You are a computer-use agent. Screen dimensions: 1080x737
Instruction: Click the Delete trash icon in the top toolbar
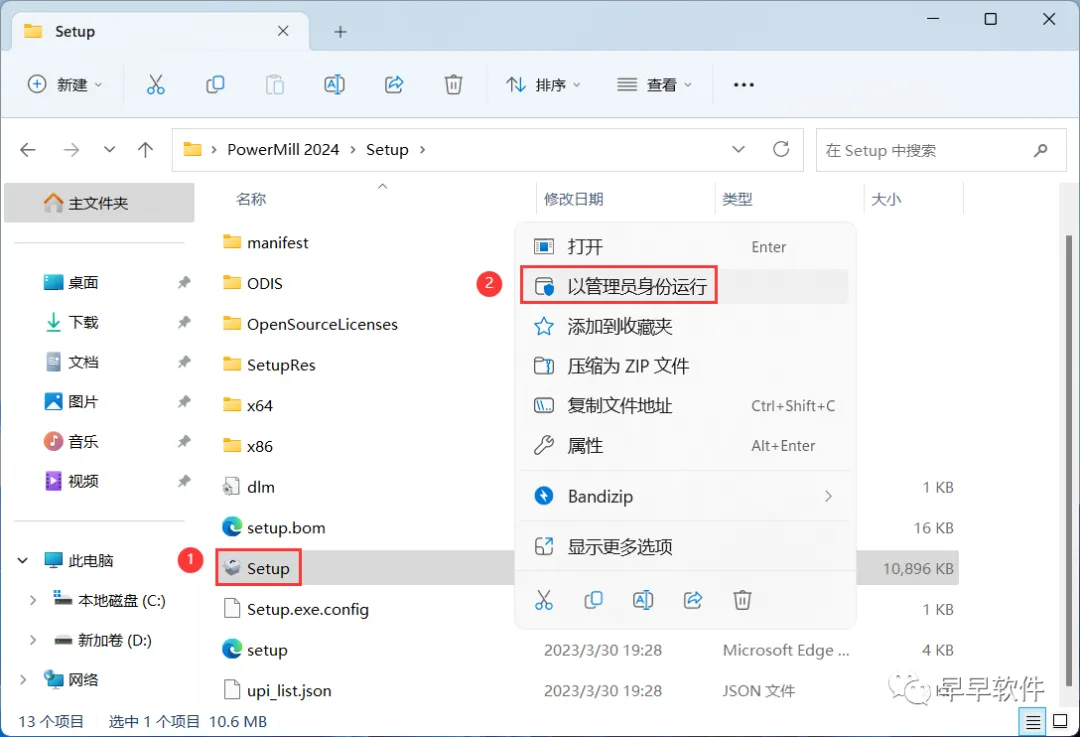click(453, 85)
